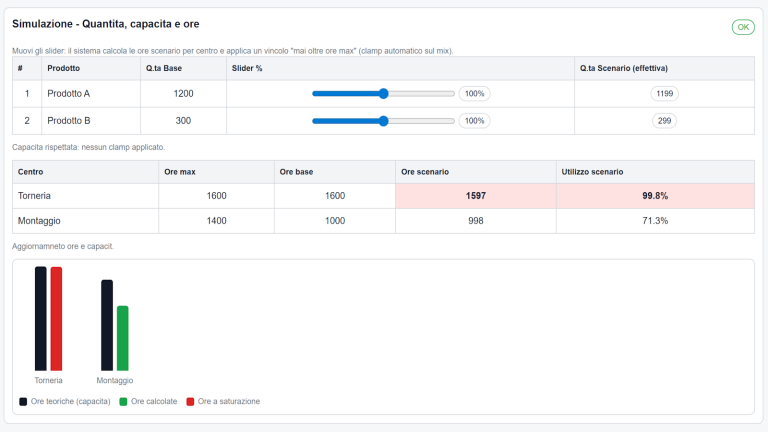Click the 299 scenario quantity badge
The image size is (768, 432).
[664, 120]
